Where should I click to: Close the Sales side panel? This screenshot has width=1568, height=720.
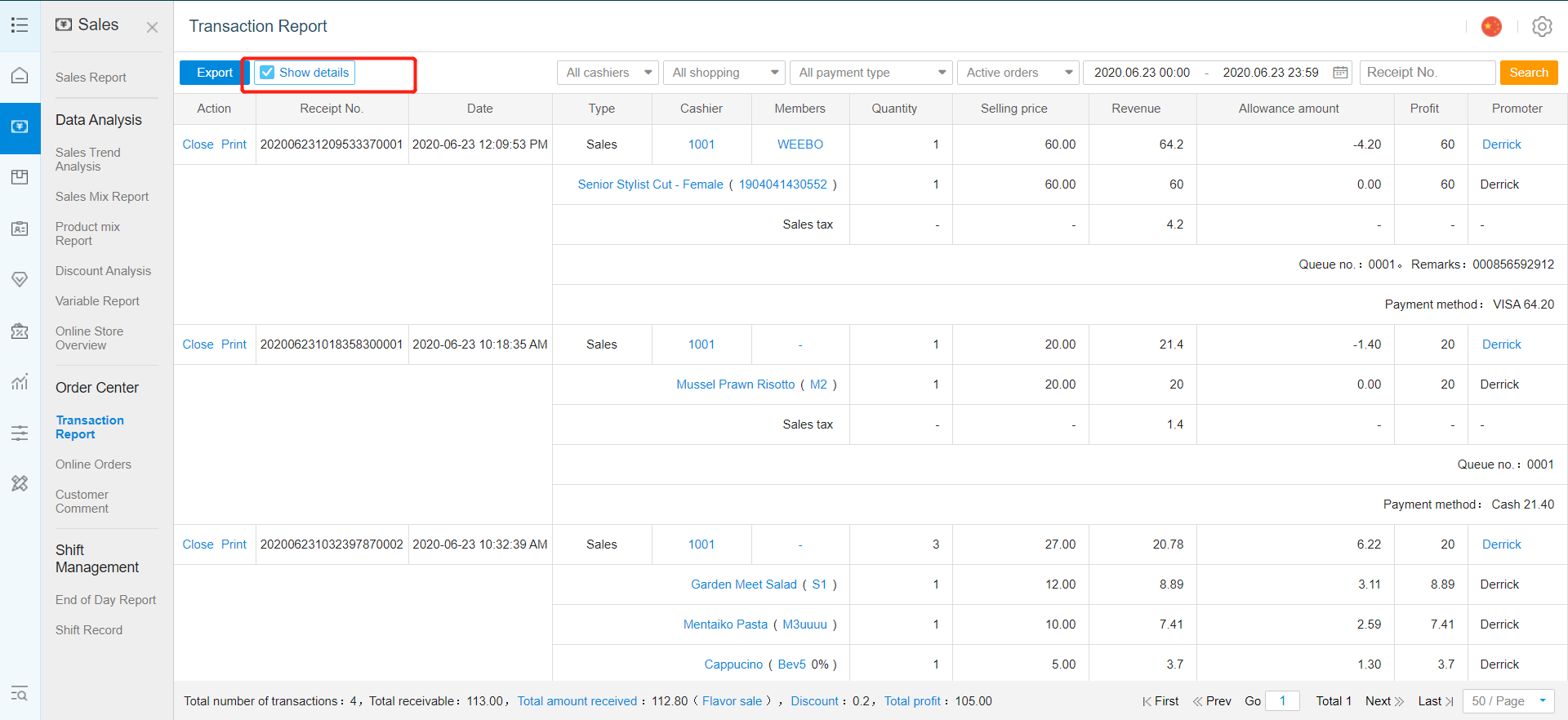(x=152, y=27)
